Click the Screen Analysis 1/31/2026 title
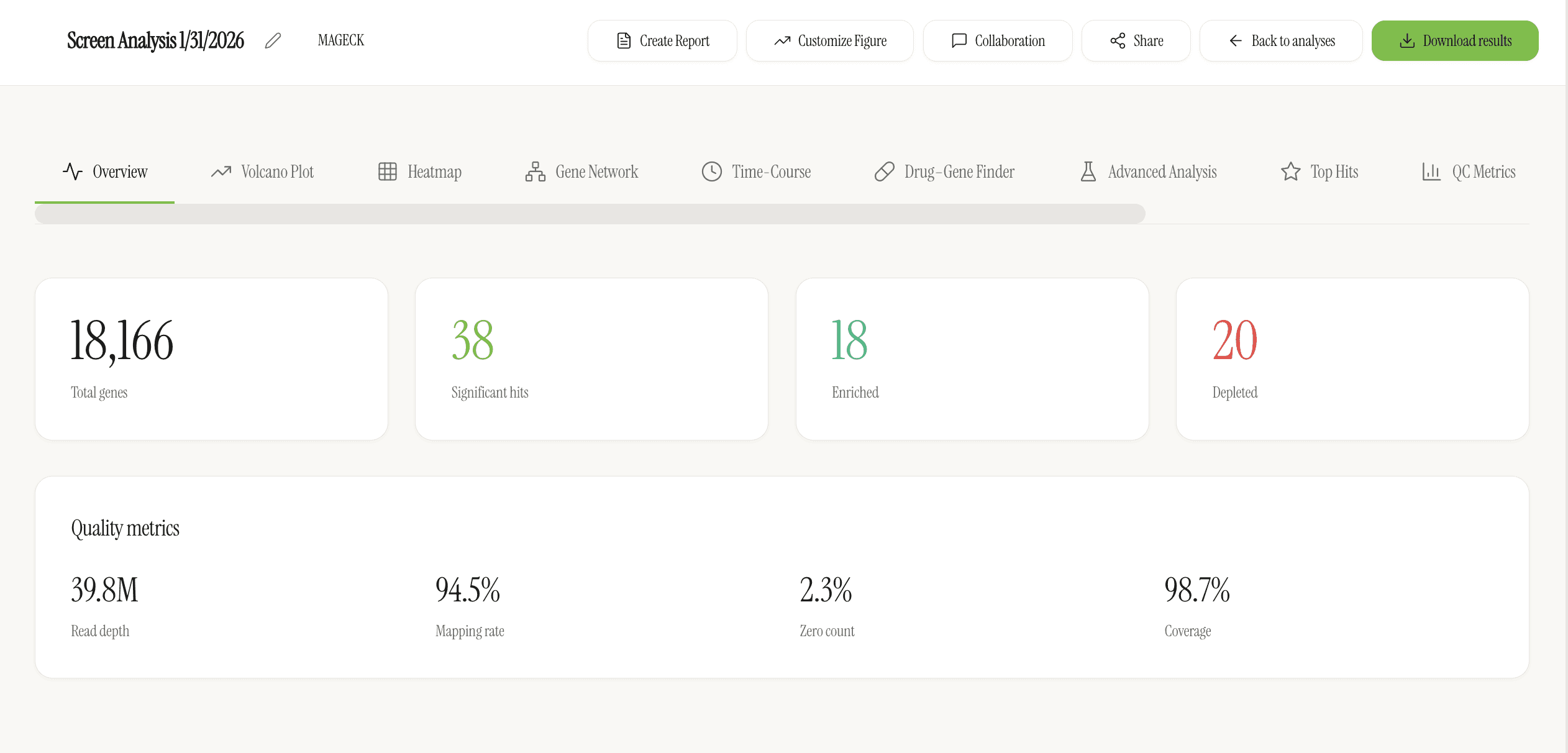This screenshot has height=753, width=1568. coord(155,41)
